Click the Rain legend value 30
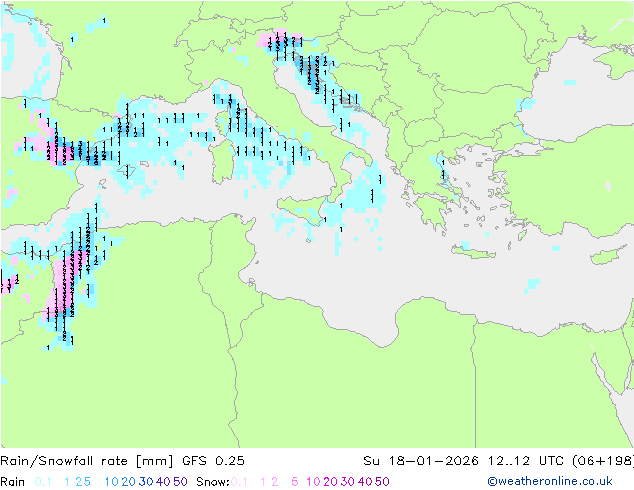Screen dimensions: 634x490 [x=146, y=482]
